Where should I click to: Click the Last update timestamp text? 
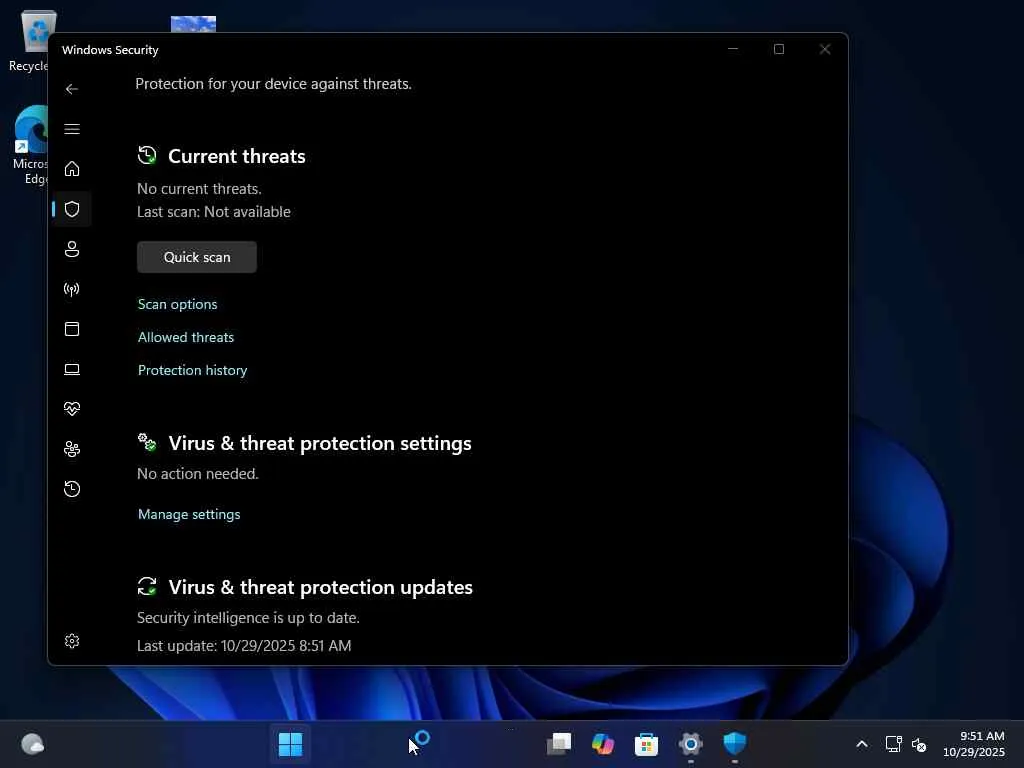244,646
